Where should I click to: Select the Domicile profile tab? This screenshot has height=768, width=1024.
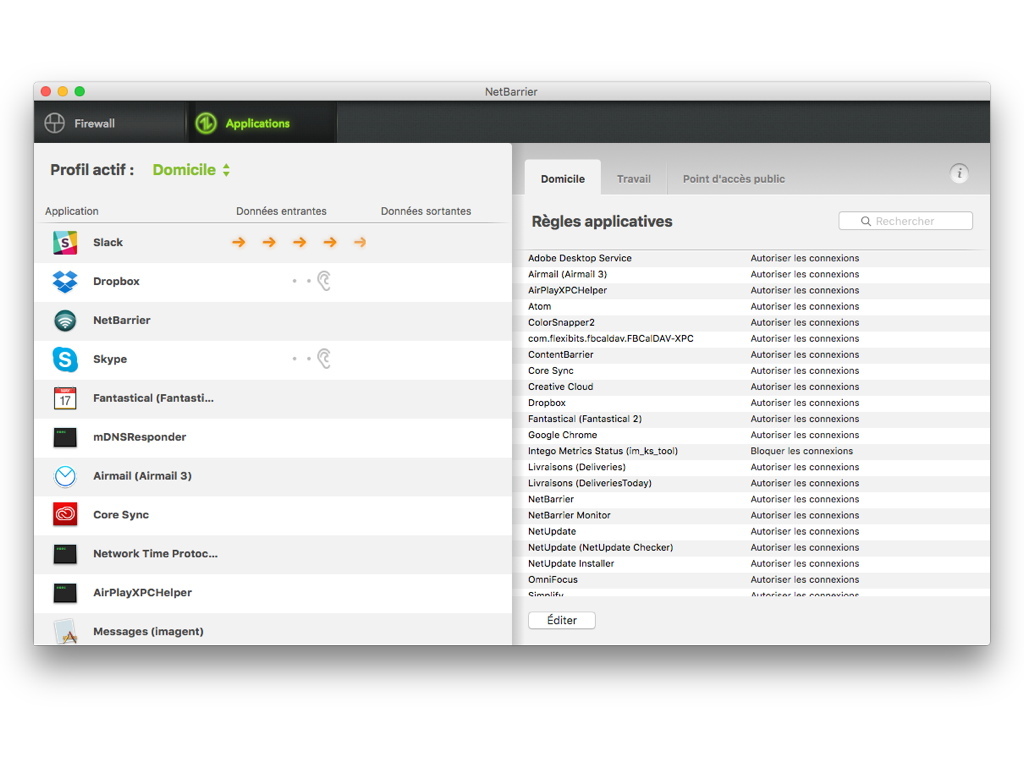click(x=563, y=178)
